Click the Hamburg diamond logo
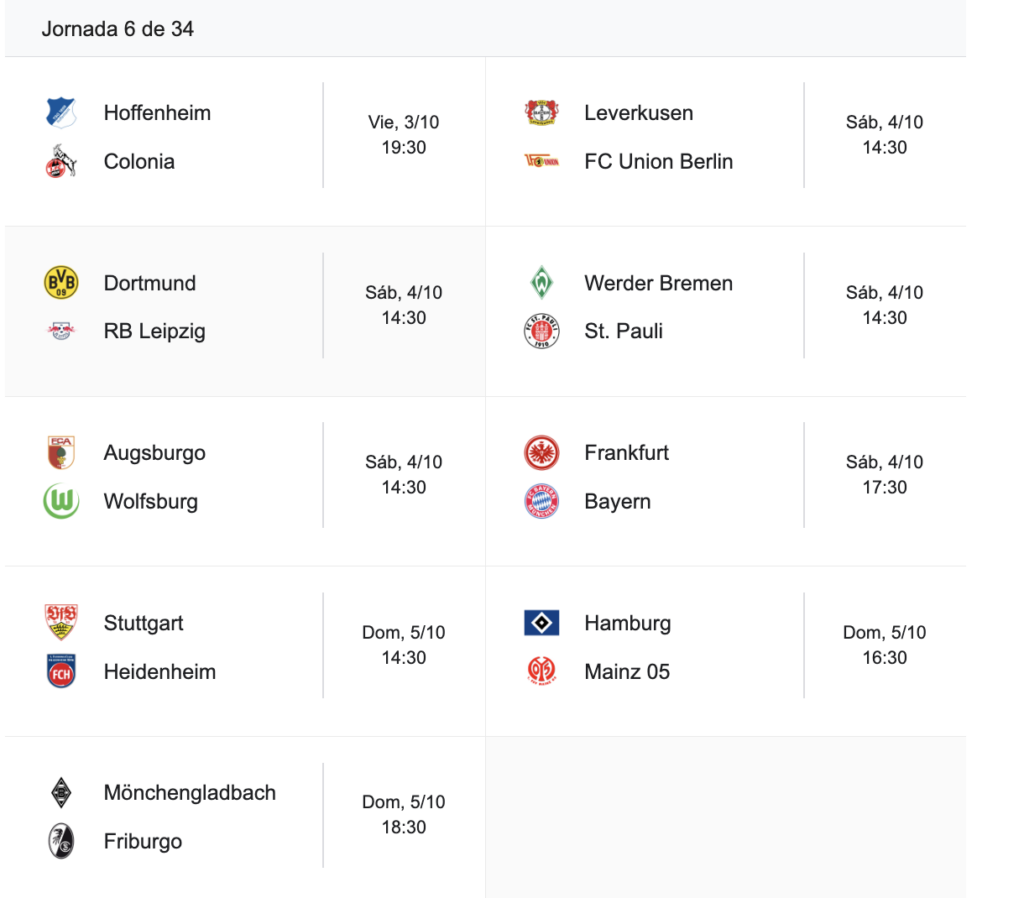Image resolution: width=1024 pixels, height=898 pixels. tap(542, 623)
